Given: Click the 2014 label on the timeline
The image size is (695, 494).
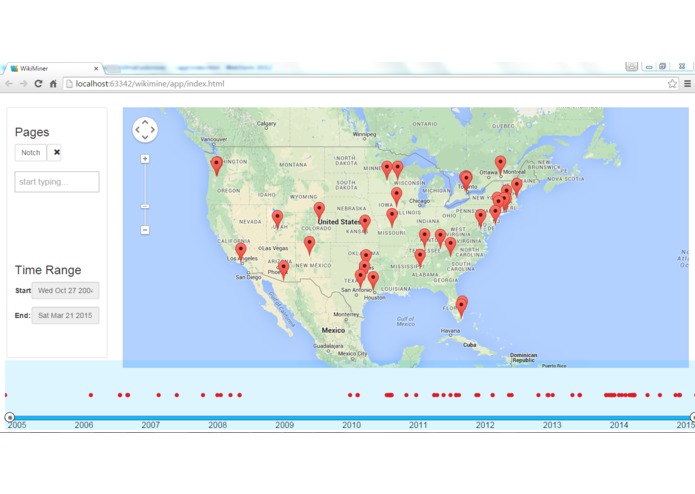Looking at the screenshot, I should pyautogui.click(x=619, y=425).
